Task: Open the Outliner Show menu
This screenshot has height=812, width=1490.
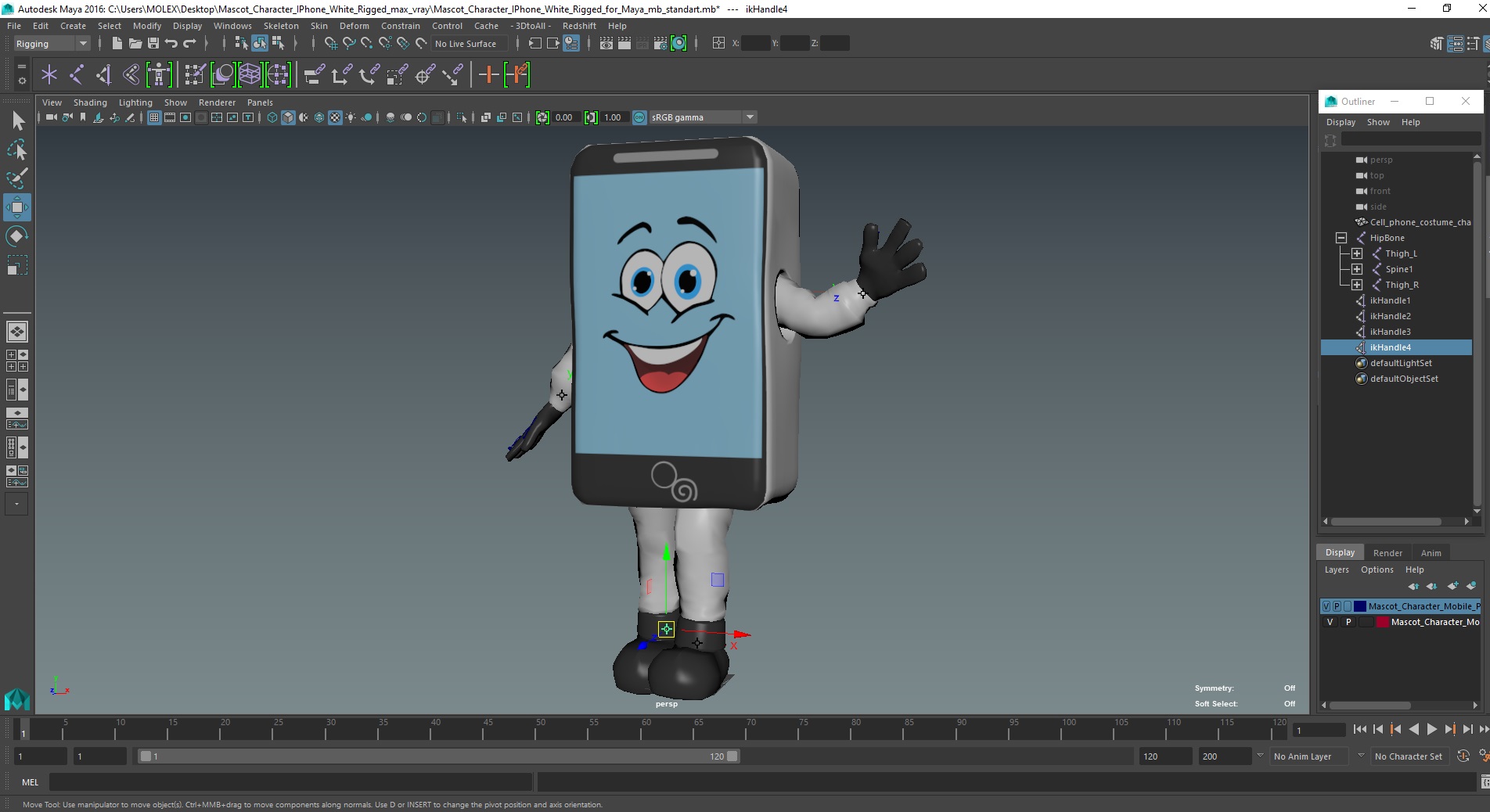Action: pyautogui.click(x=1378, y=122)
